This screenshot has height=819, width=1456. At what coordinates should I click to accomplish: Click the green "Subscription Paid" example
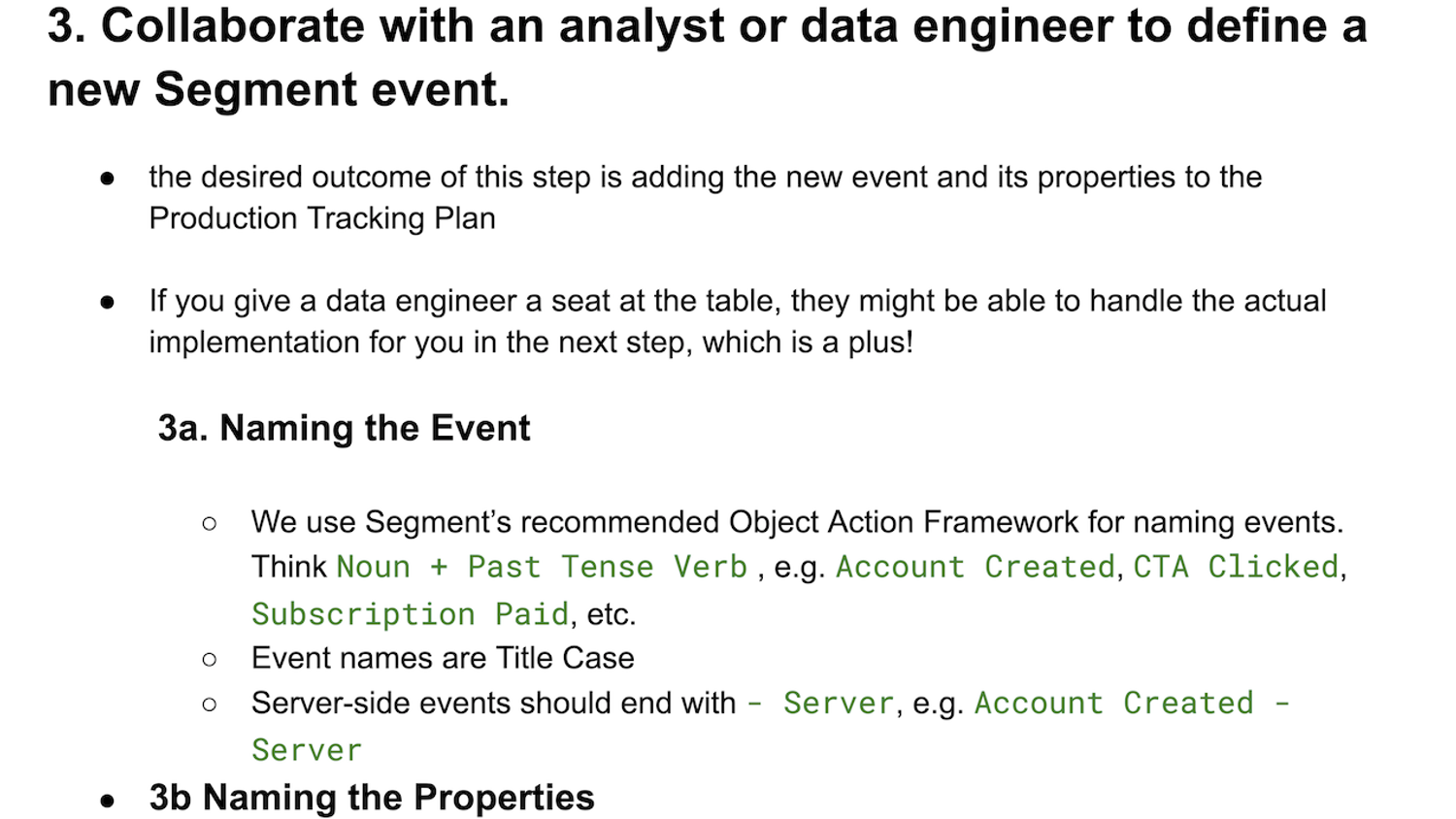410,614
